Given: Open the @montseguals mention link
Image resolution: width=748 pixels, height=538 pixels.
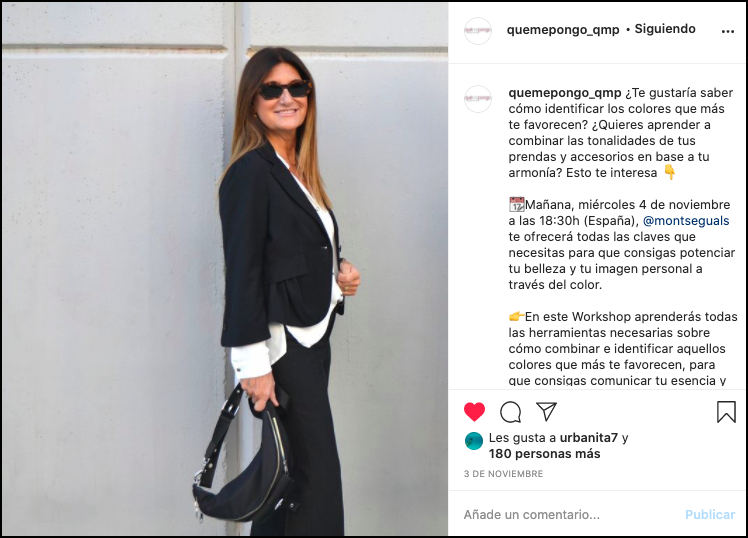Looking at the screenshot, I should click(x=686, y=221).
